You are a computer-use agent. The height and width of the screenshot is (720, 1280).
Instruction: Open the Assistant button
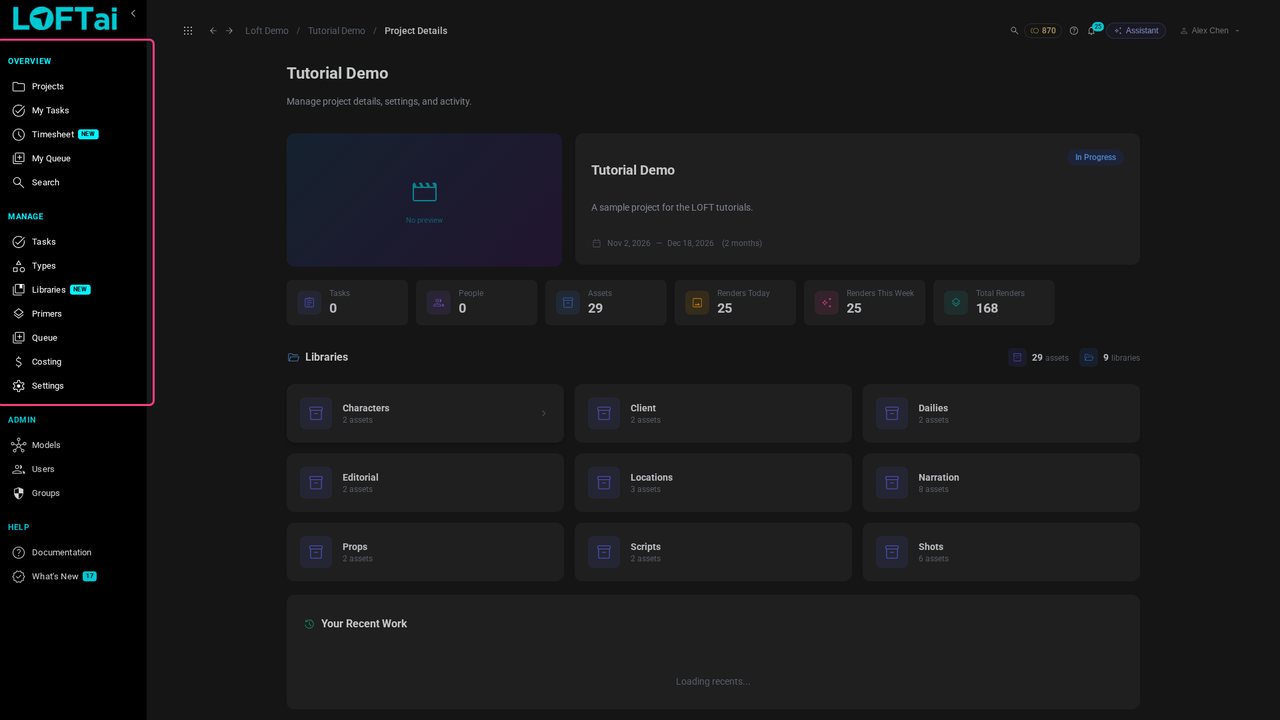(1136, 31)
